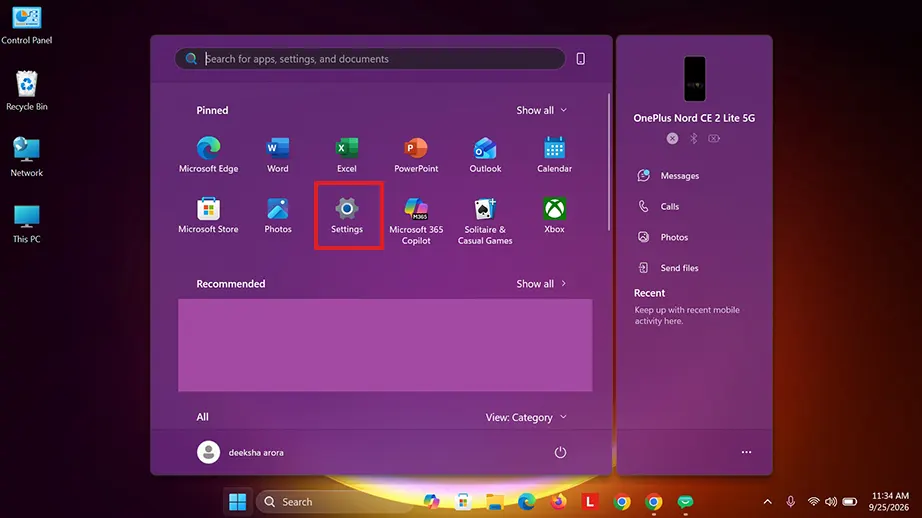
Task: Launch Microsoft Store from pinned apps
Action: 208,216
